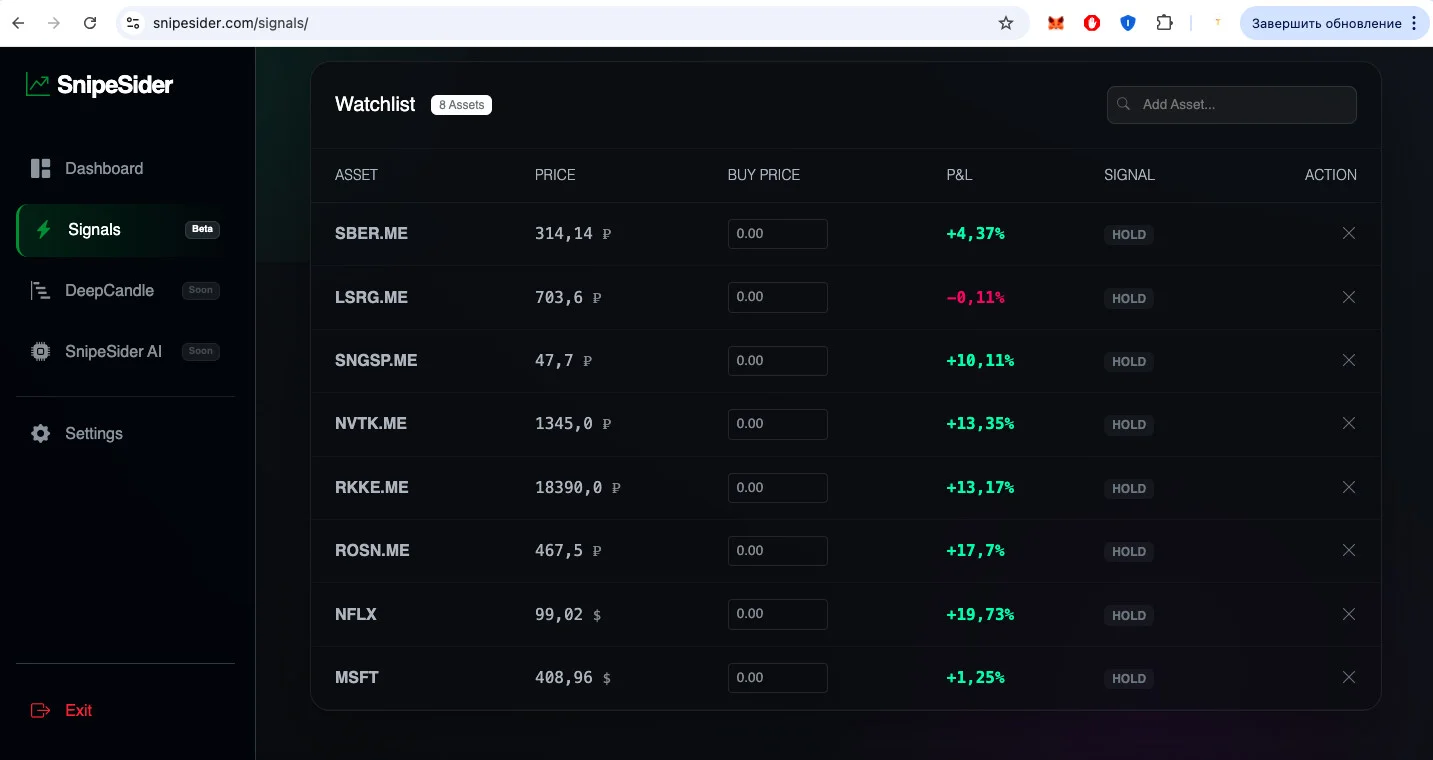The image size is (1433, 760).
Task: Select the LSRG.ME asset name
Action: coord(371,297)
